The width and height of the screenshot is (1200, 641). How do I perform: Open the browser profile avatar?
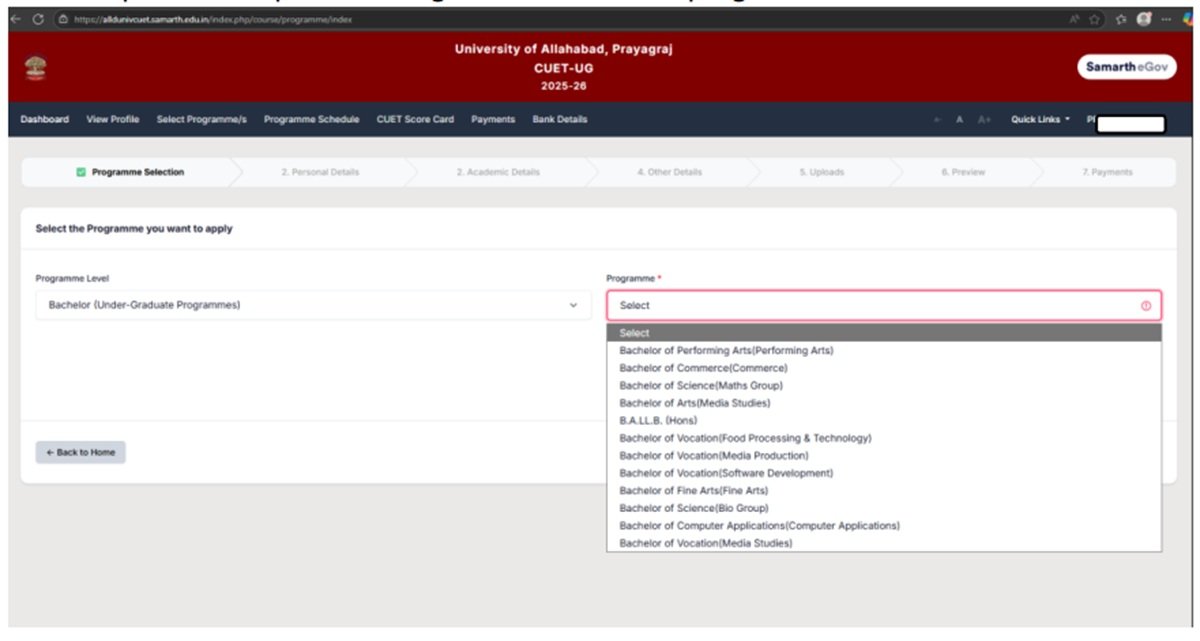click(1144, 20)
